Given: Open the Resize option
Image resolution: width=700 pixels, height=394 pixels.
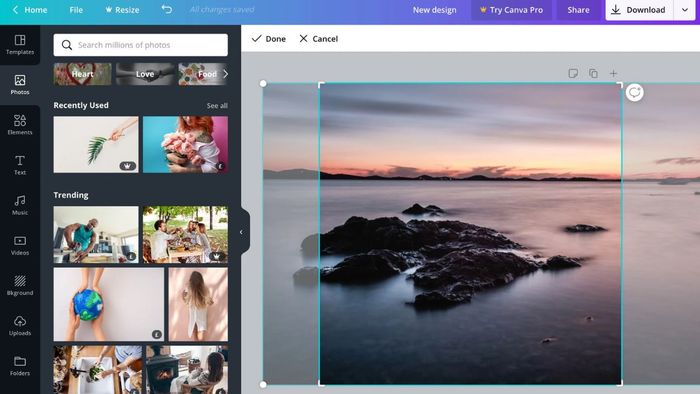Looking at the screenshot, I should click(122, 10).
